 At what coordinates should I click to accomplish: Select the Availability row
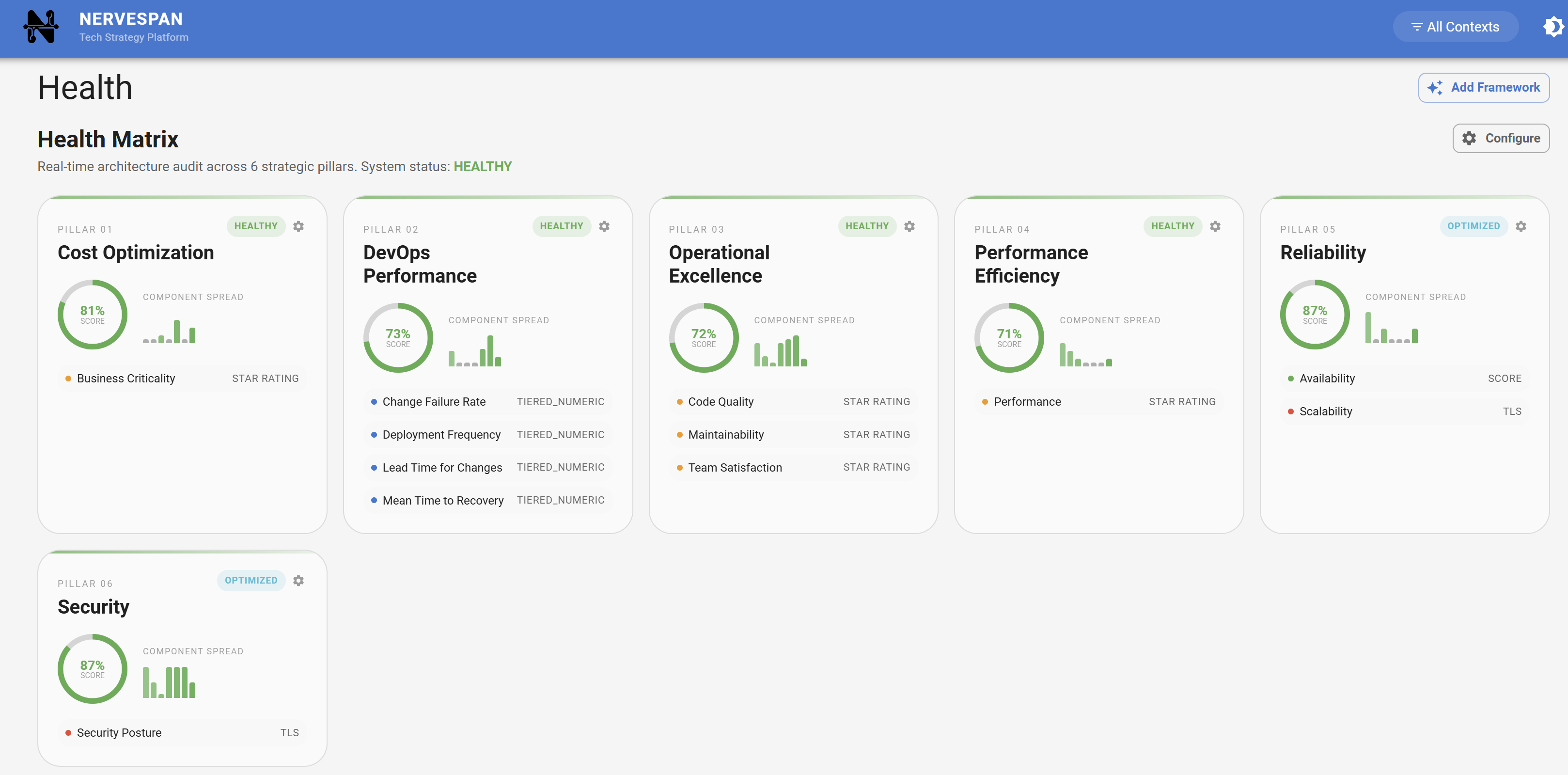[x=1404, y=379]
